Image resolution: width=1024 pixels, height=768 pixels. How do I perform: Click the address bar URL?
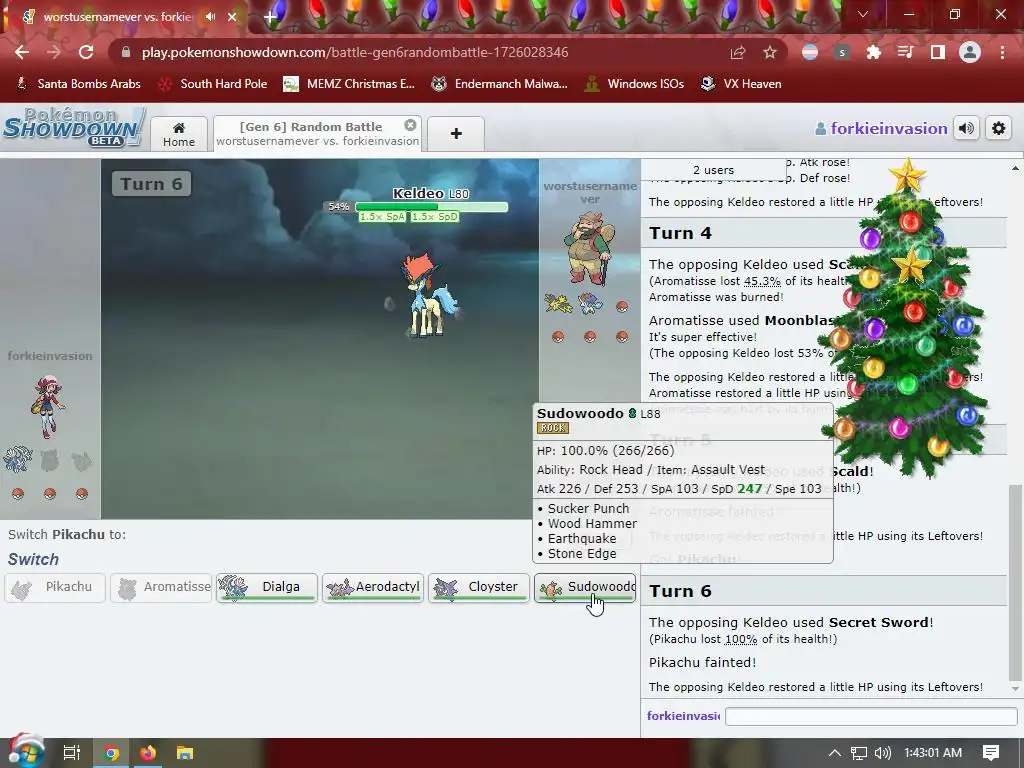click(355, 52)
